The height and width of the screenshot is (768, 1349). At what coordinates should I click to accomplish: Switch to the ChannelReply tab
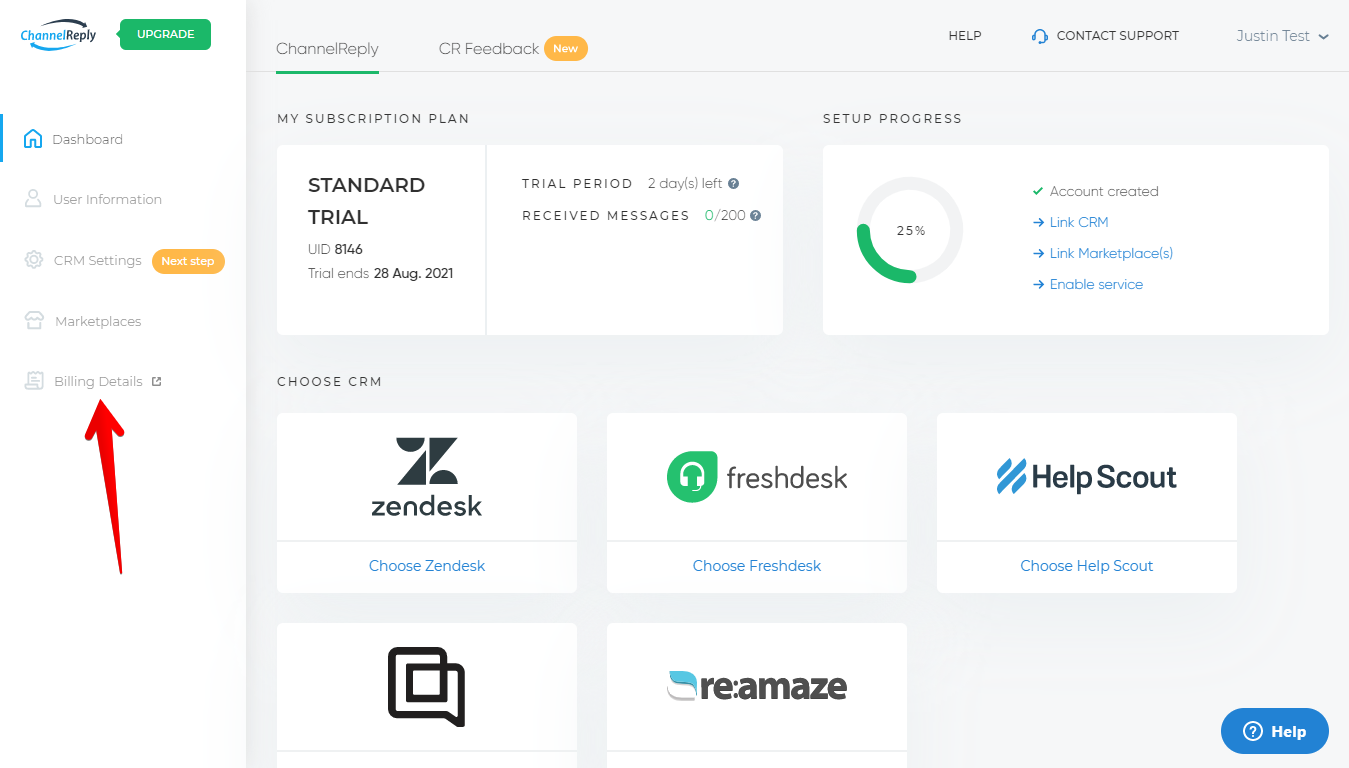[327, 48]
